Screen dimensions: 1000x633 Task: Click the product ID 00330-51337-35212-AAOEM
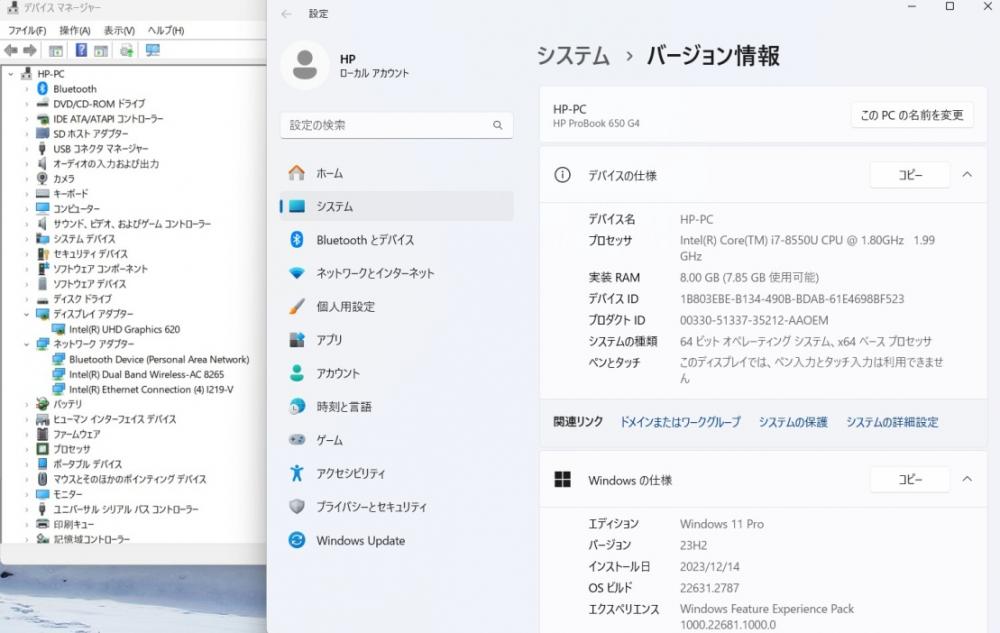point(754,320)
